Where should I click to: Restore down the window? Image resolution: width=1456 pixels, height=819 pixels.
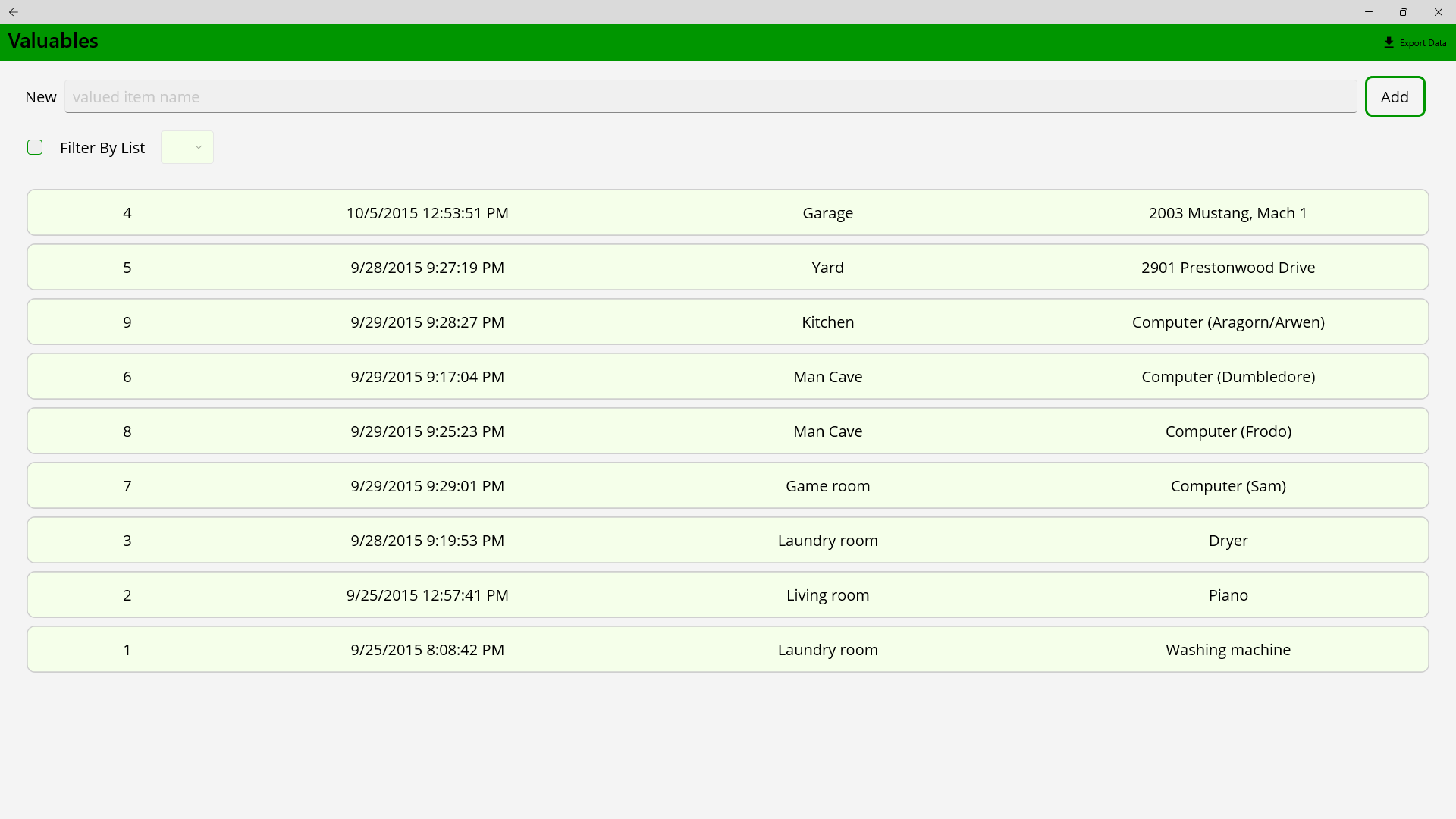[1404, 12]
